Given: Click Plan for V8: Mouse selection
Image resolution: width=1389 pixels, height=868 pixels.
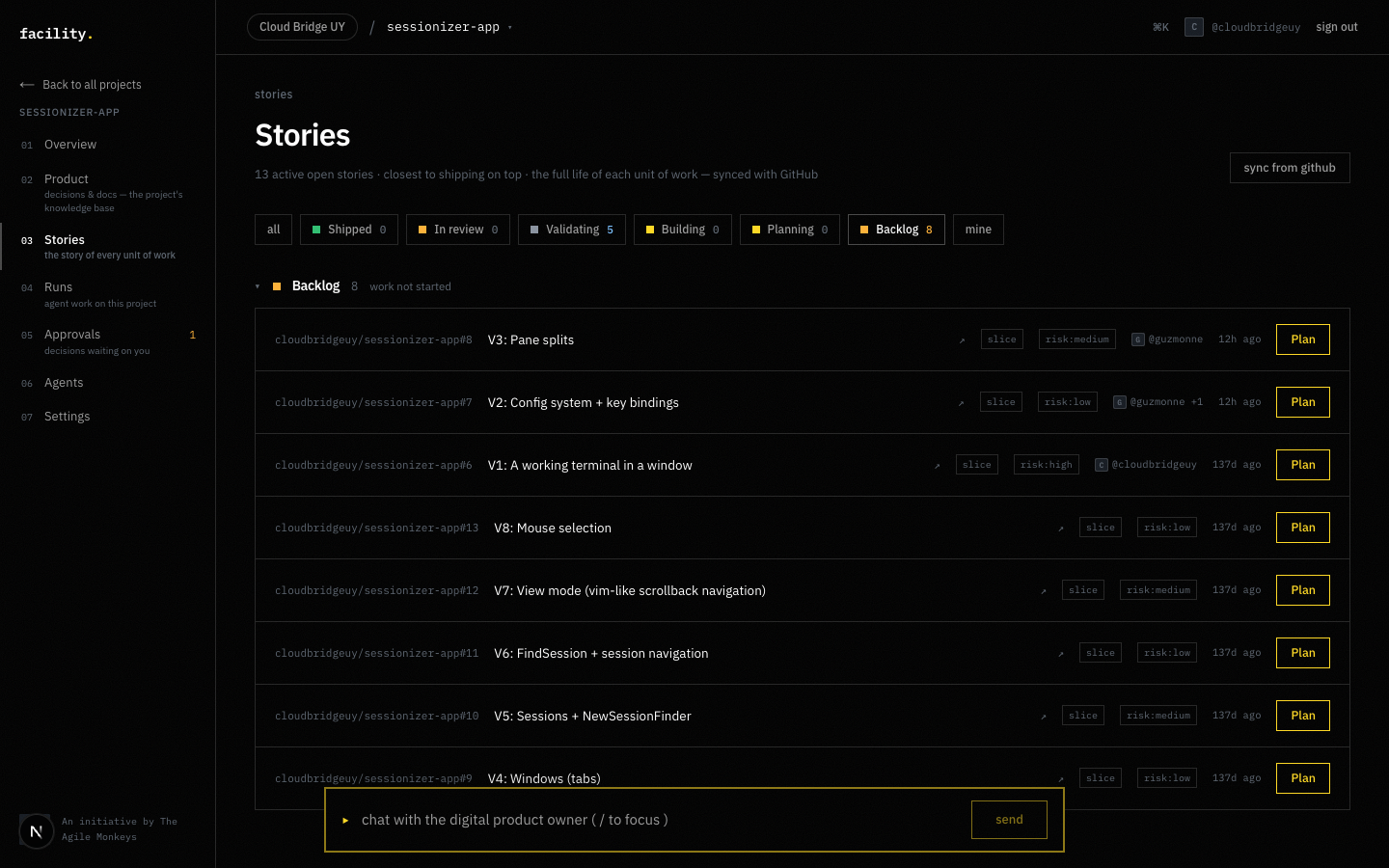Looking at the screenshot, I should tap(1303, 528).
